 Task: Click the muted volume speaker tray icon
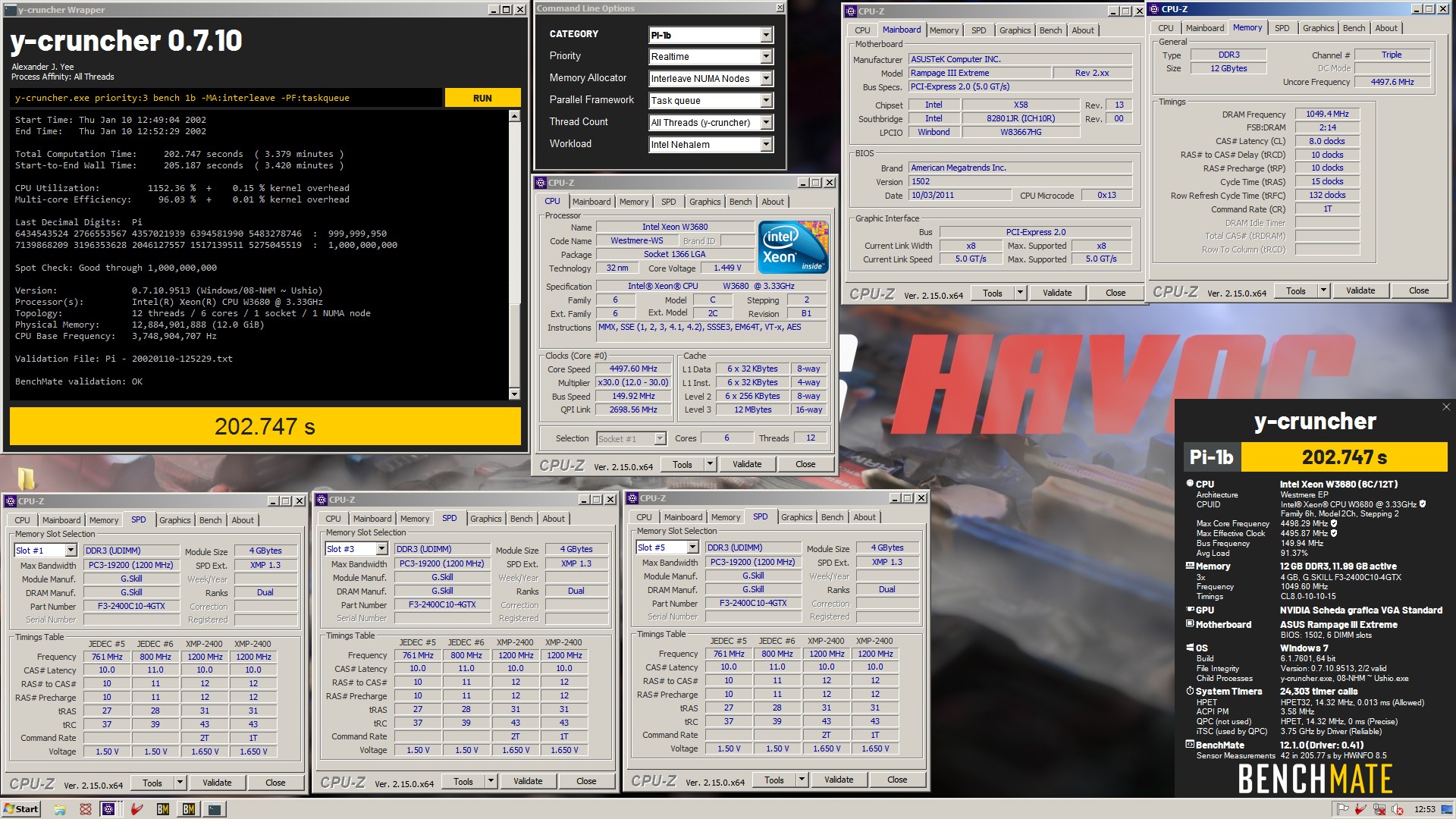tap(1397, 809)
